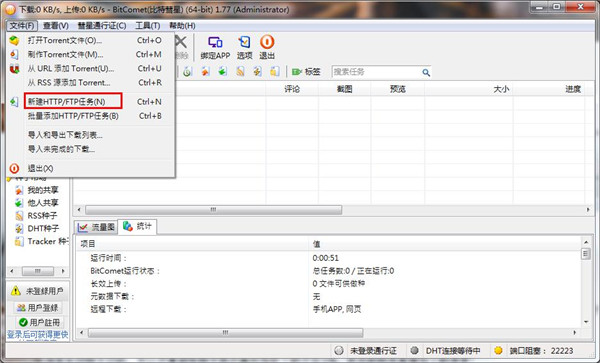Select RSS种子 in the sidebar
Image resolution: width=600 pixels, height=363 pixels.
point(36,215)
